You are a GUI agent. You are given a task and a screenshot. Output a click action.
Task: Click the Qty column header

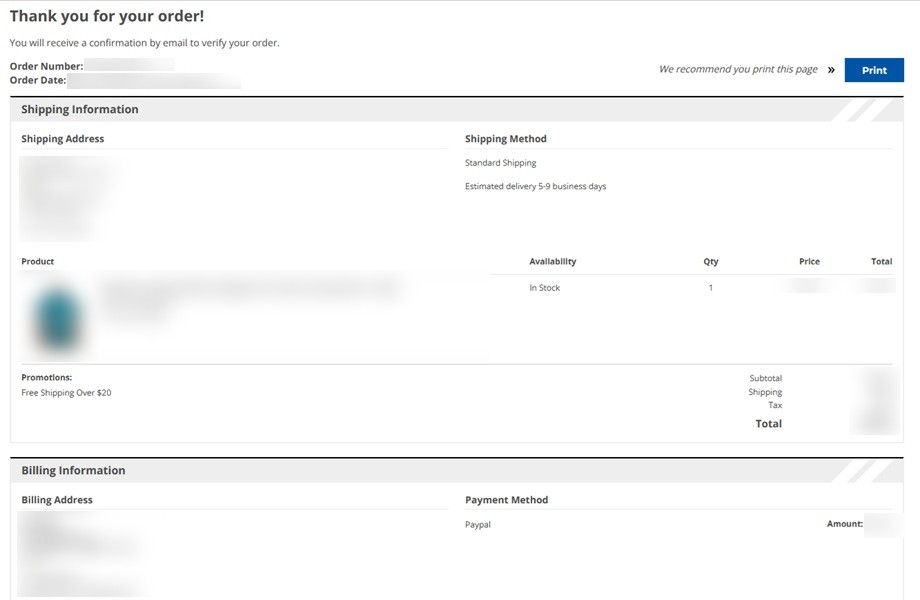[710, 262]
